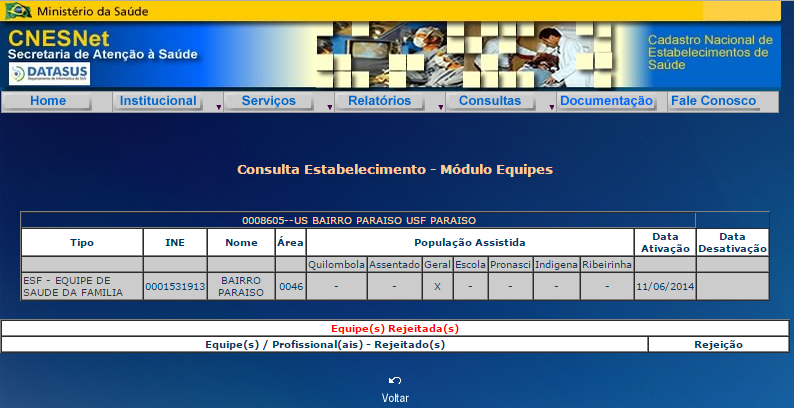This screenshot has width=794, height=408.
Task: Click the X under Geral column
Action: tap(438, 287)
